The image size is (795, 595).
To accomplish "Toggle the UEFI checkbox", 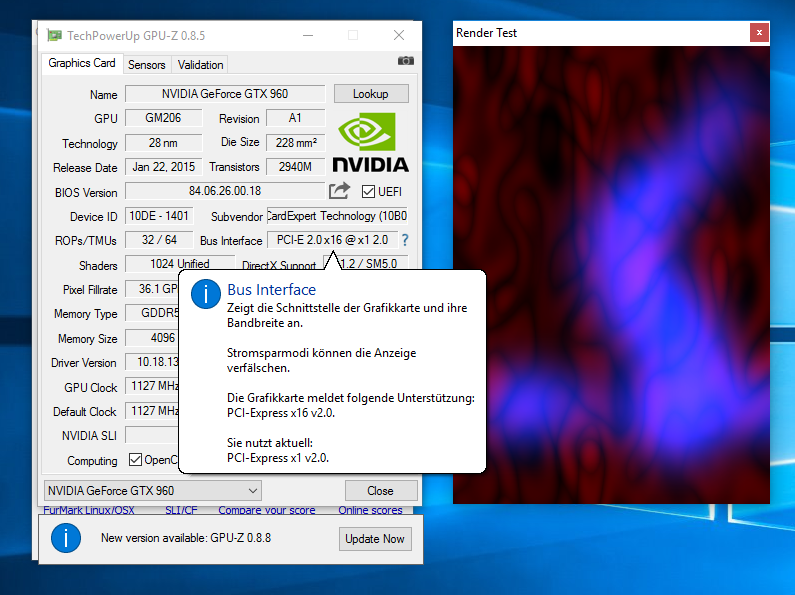I will [x=369, y=192].
